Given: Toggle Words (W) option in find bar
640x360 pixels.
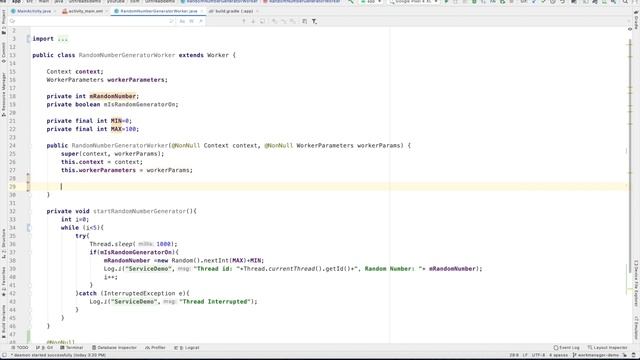Looking at the screenshot, I should [191, 21].
